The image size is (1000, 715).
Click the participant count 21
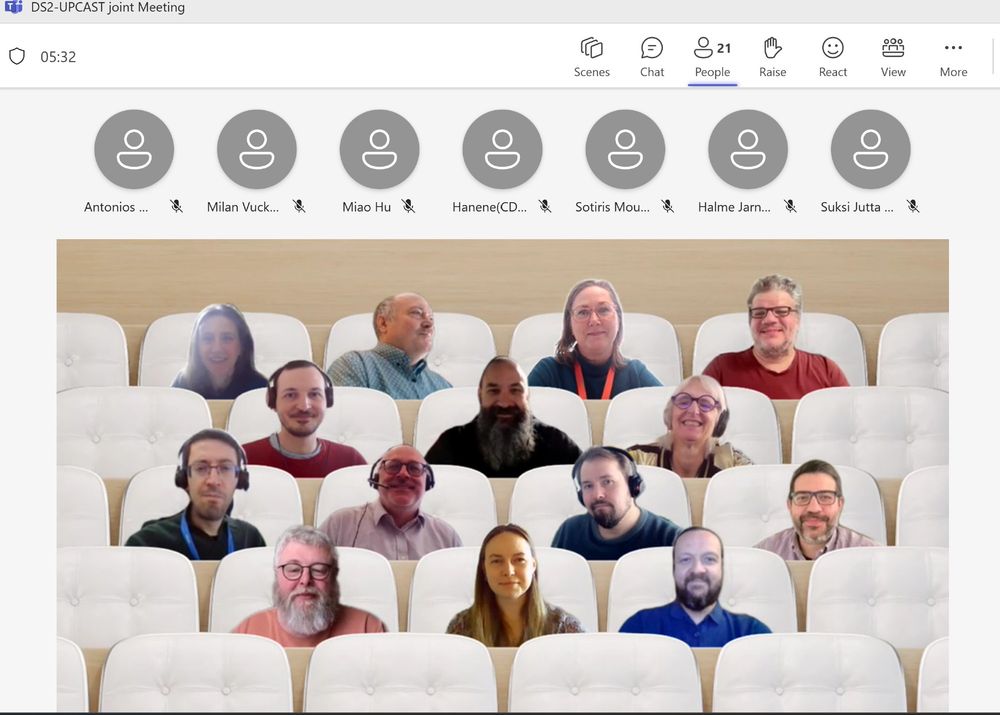pos(724,48)
